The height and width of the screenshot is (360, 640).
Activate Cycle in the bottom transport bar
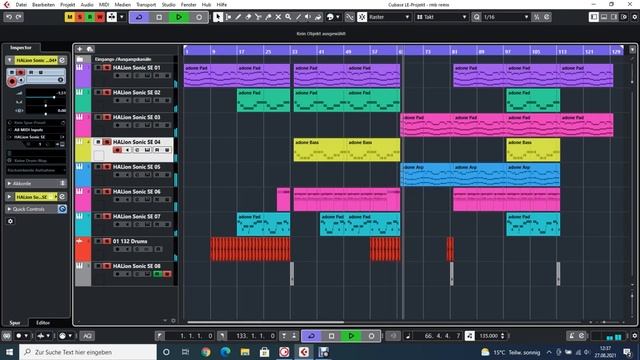point(311,336)
